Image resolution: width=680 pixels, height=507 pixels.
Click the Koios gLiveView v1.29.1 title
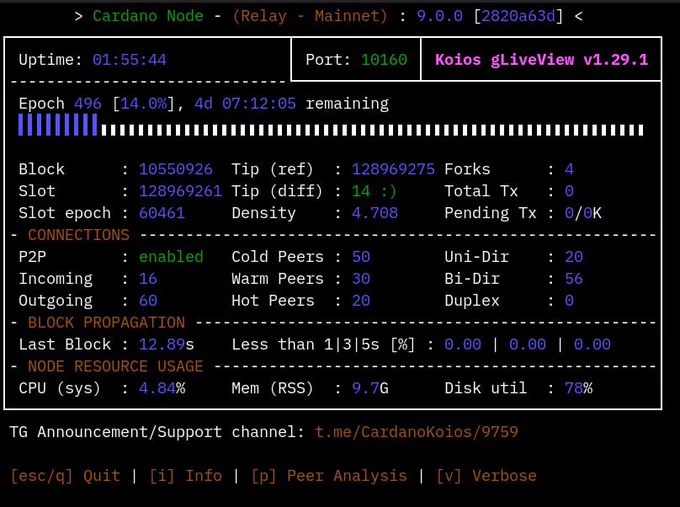(x=541, y=59)
